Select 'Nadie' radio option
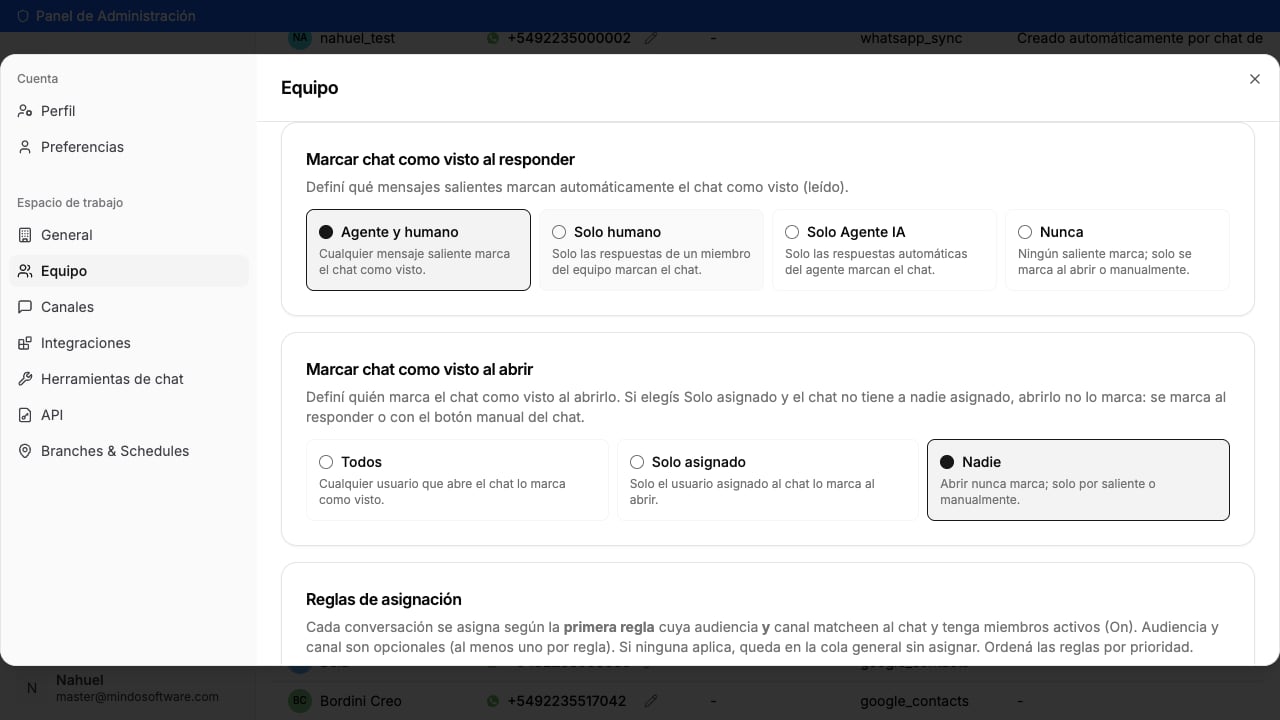This screenshot has width=1280, height=720. (x=1078, y=480)
